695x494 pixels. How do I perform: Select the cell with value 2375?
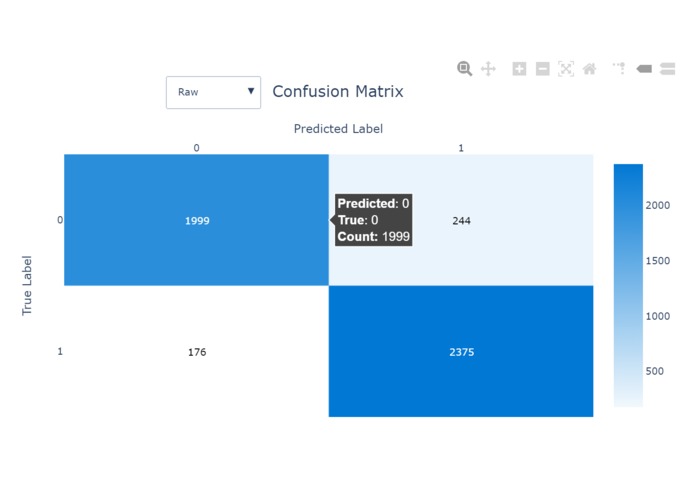[x=461, y=351]
